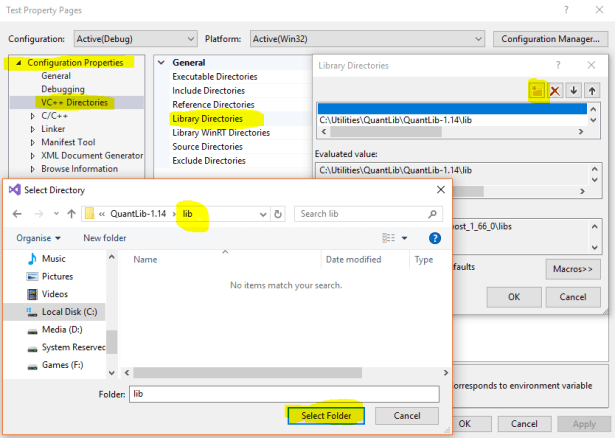Open Organise menu
This screenshot has width=615, height=438.
point(38,238)
